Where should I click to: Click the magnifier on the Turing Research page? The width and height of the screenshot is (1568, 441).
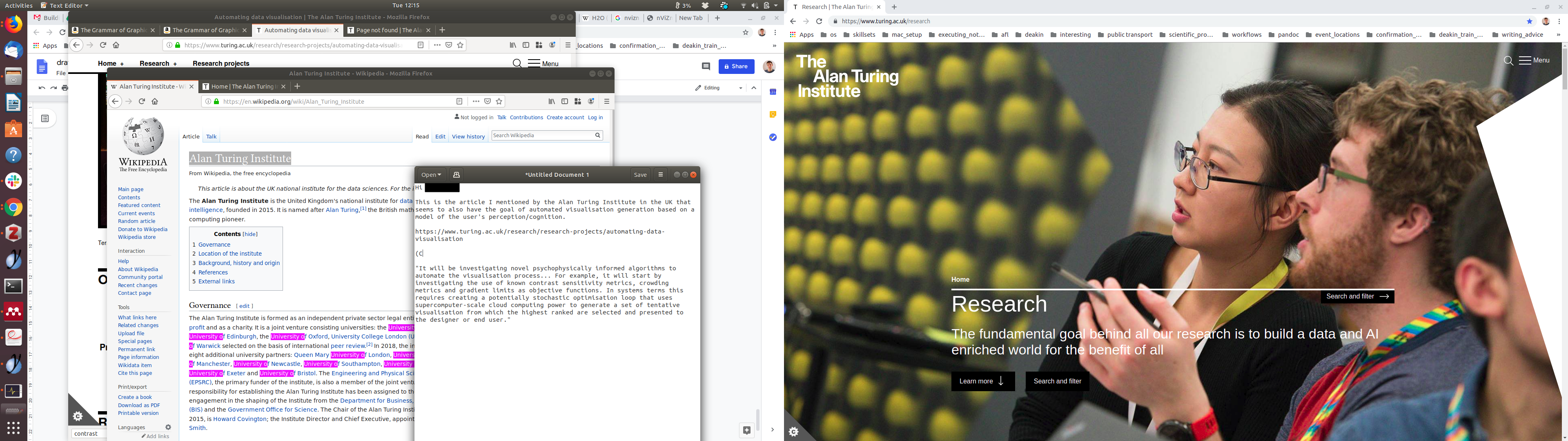point(1508,61)
